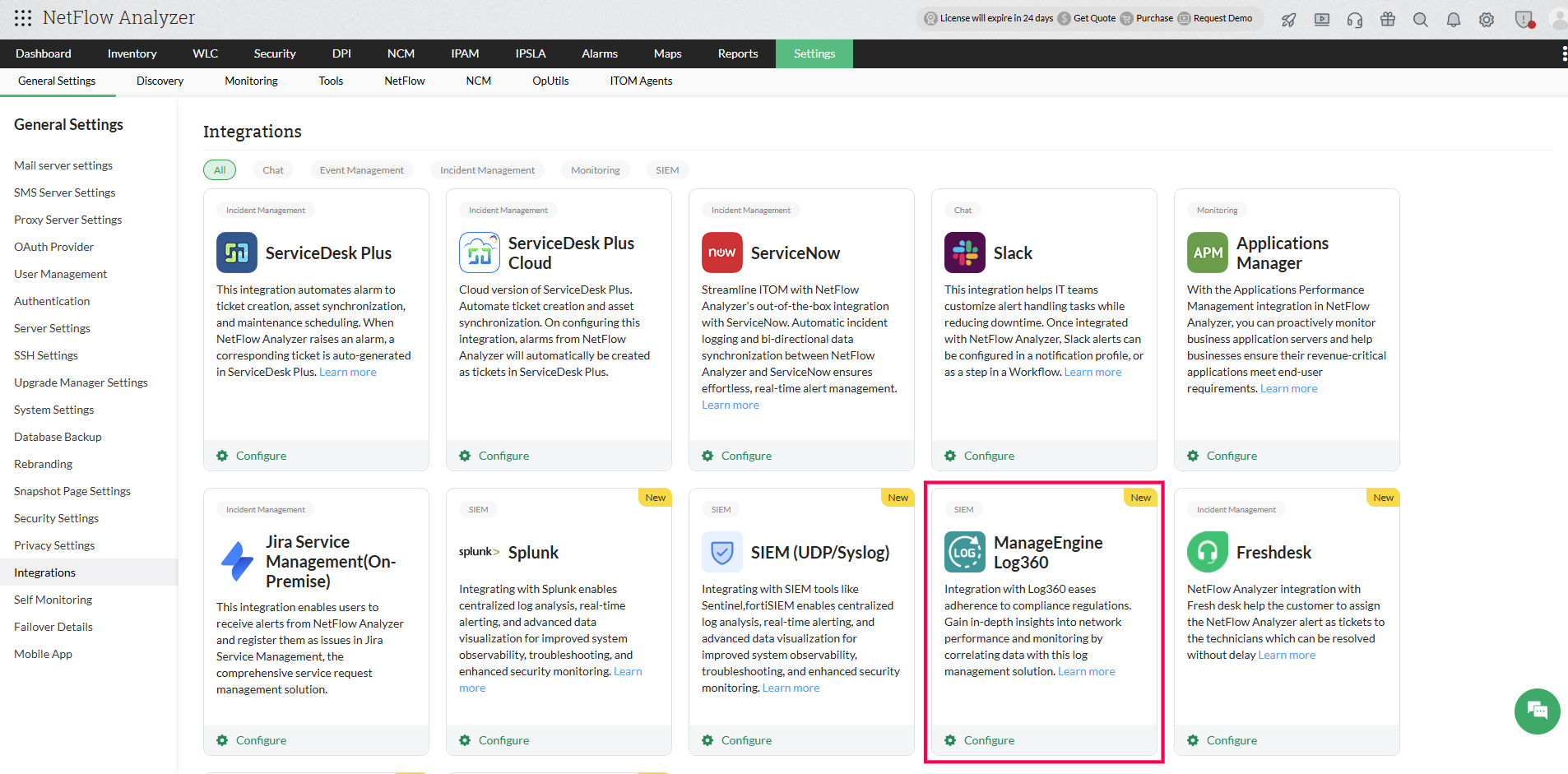Select the IPAM tab
Screen dimensions: 1568x774
point(465,53)
